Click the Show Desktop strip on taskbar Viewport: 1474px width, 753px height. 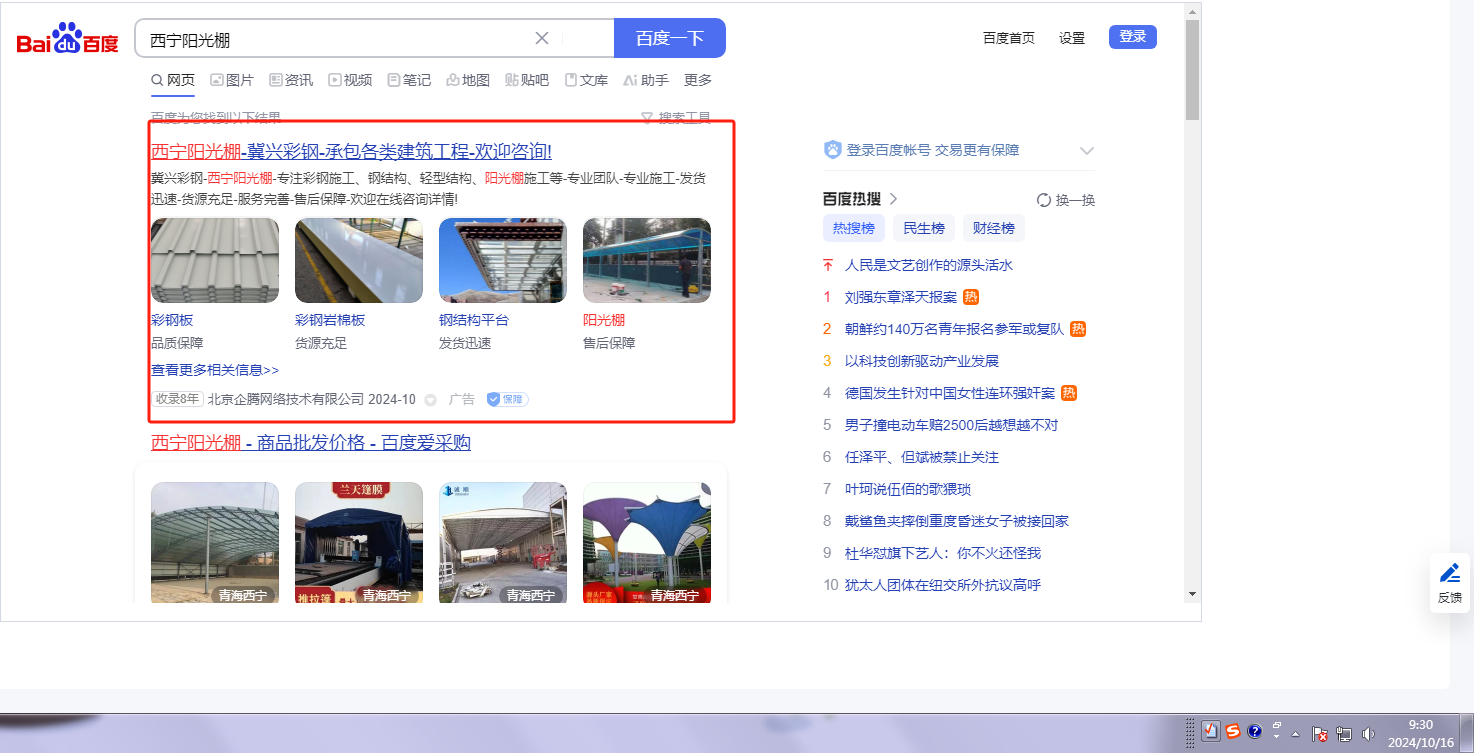1467,733
